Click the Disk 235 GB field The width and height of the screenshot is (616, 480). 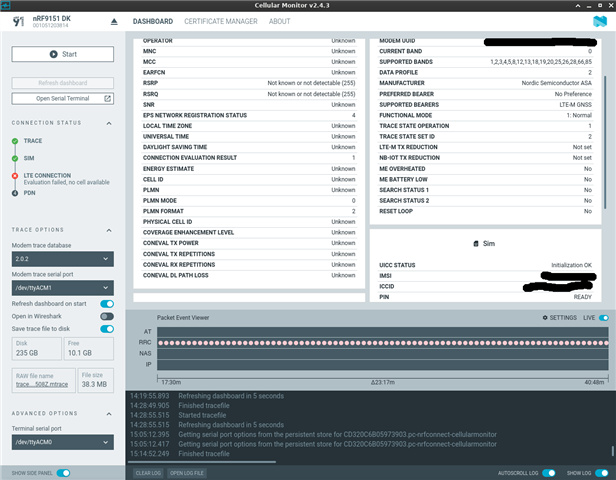[x=37, y=349]
